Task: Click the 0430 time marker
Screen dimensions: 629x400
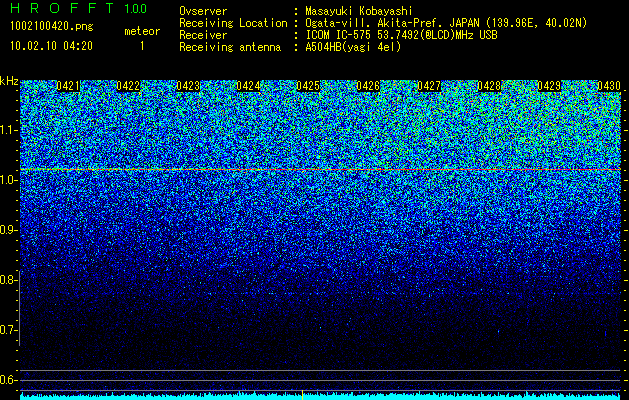Action: tap(609, 86)
